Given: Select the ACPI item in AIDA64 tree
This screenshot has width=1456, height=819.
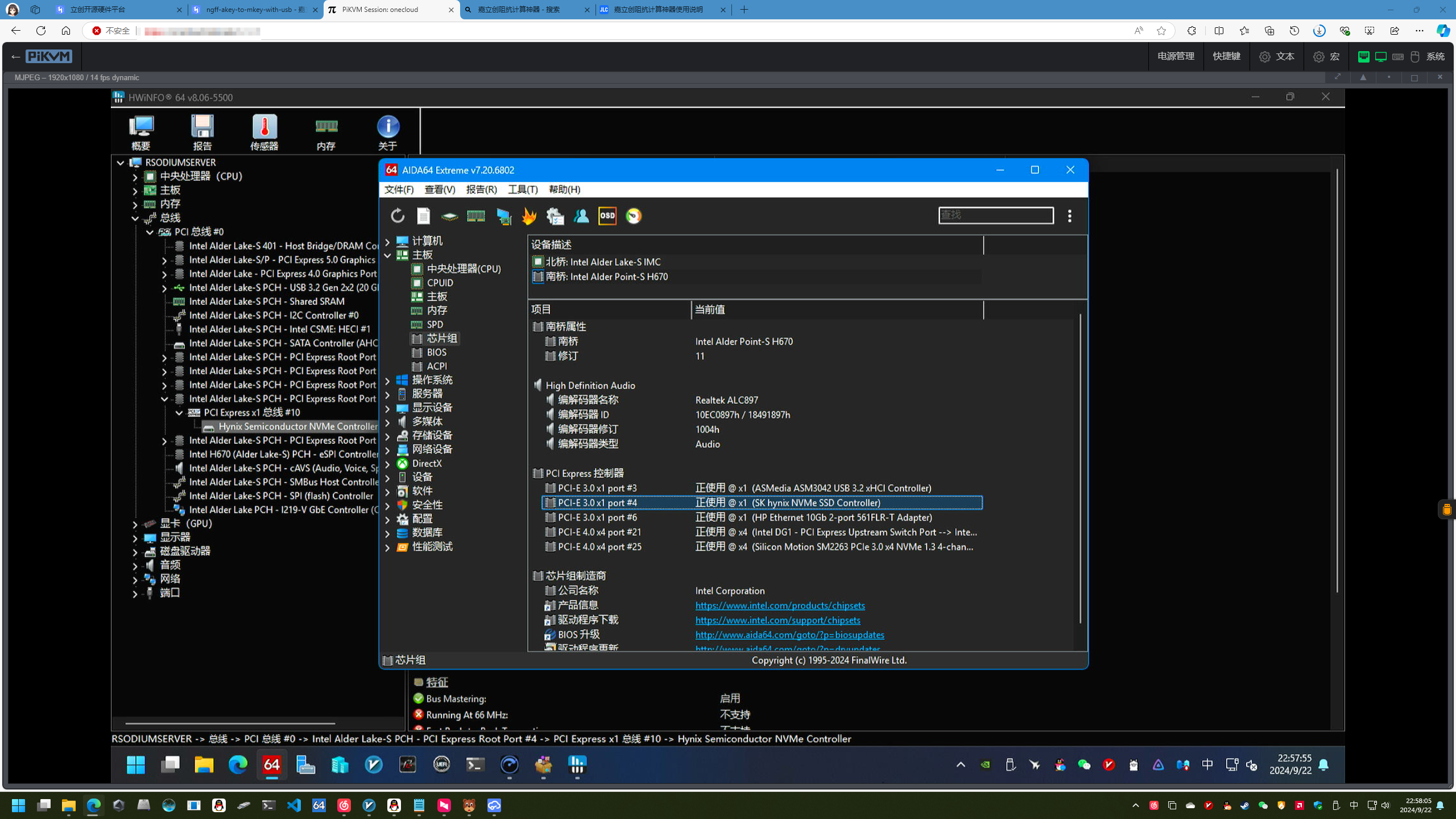Looking at the screenshot, I should pos(436,367).
